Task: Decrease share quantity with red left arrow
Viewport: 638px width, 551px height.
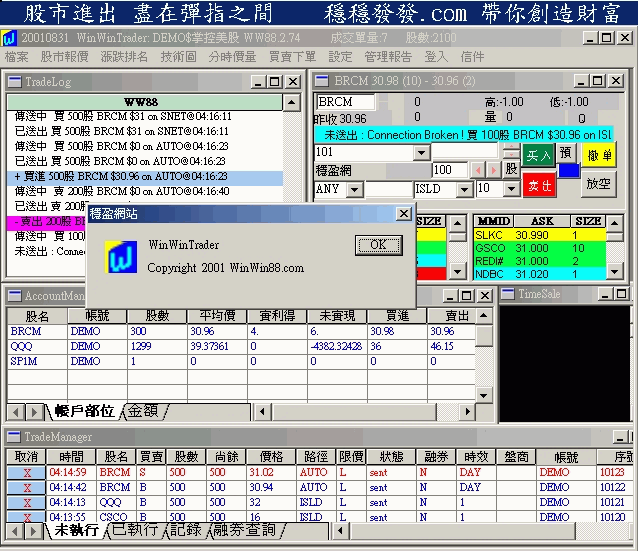Action: pos(478,170)
